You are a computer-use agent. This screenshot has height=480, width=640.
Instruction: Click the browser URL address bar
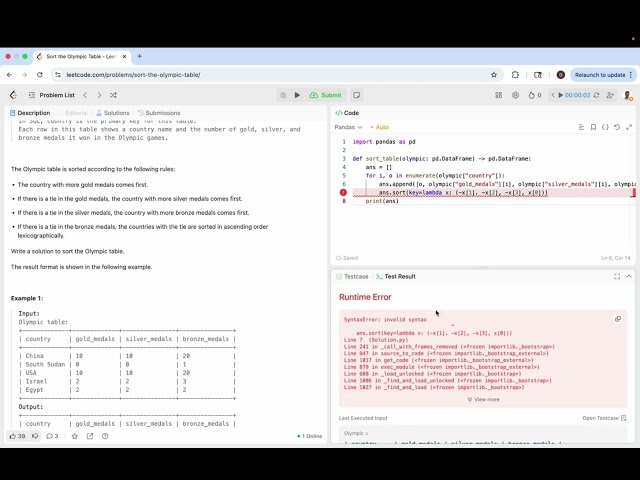(x=269, y=75)
